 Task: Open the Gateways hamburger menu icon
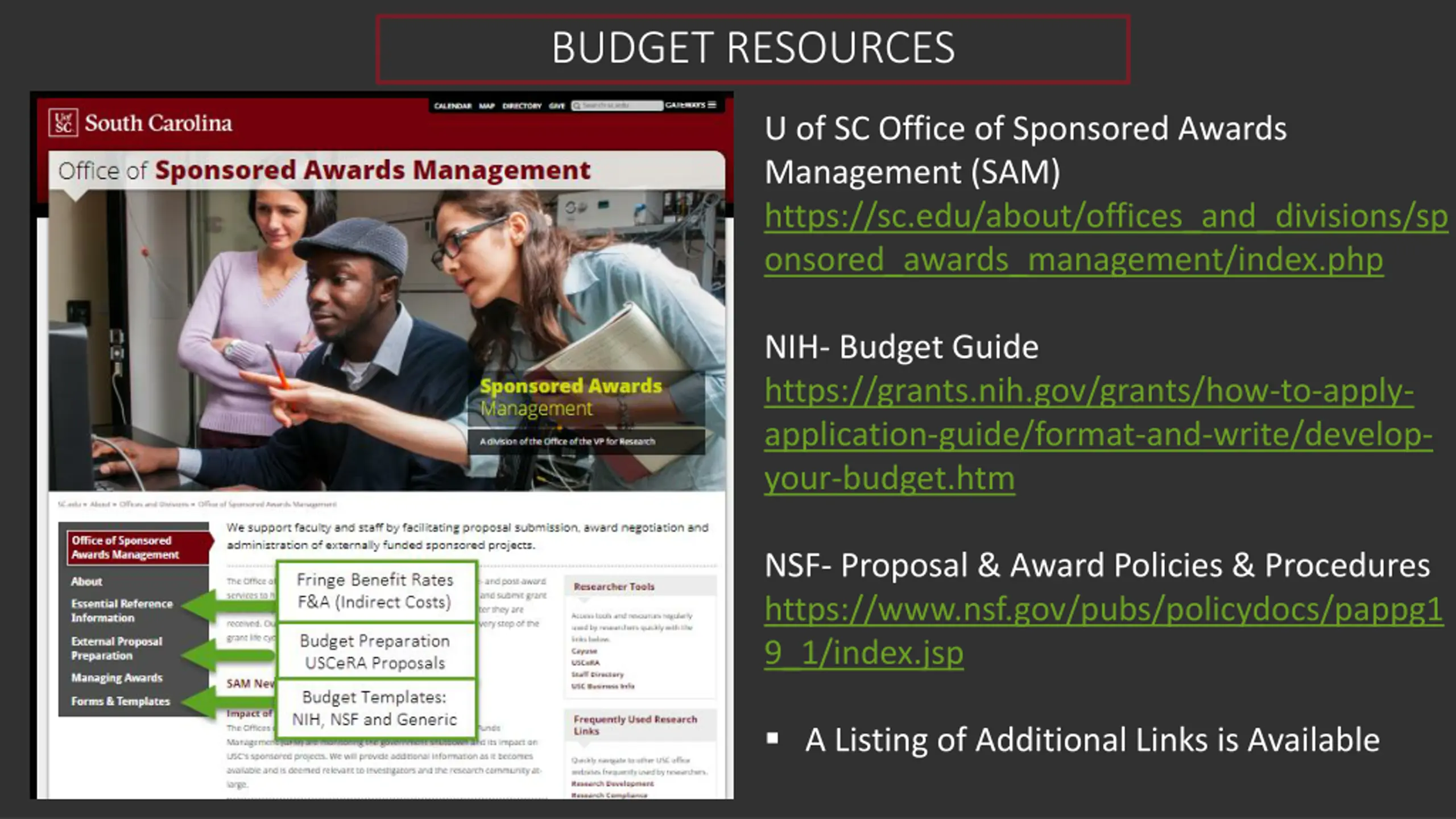click(x=712, y=105)
